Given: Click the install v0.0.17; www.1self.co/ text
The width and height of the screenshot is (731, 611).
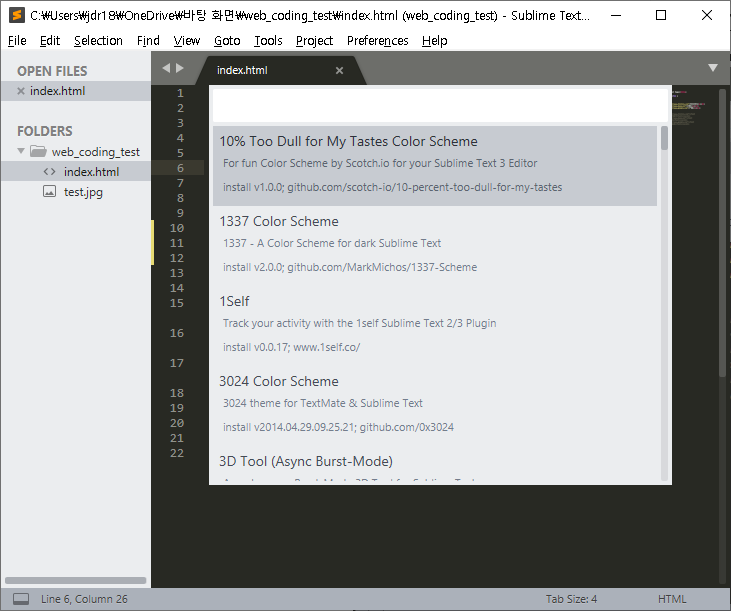Looking at the screenshot, I should (291, 347).
